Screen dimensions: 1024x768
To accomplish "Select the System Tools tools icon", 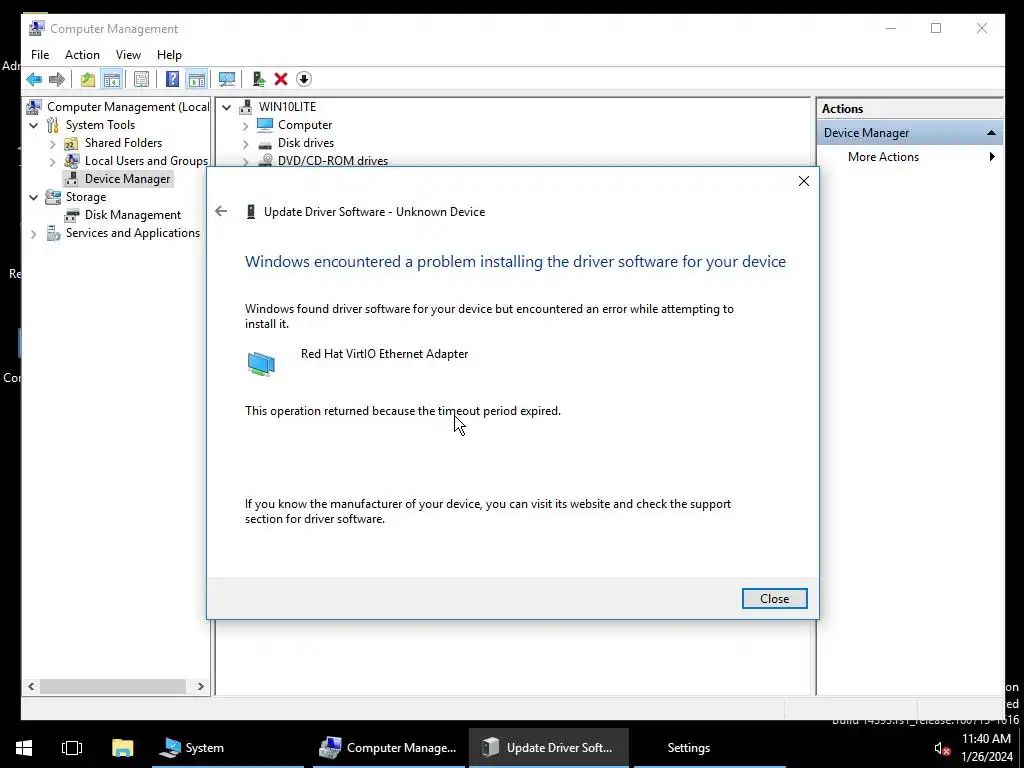I will (52, 125).
